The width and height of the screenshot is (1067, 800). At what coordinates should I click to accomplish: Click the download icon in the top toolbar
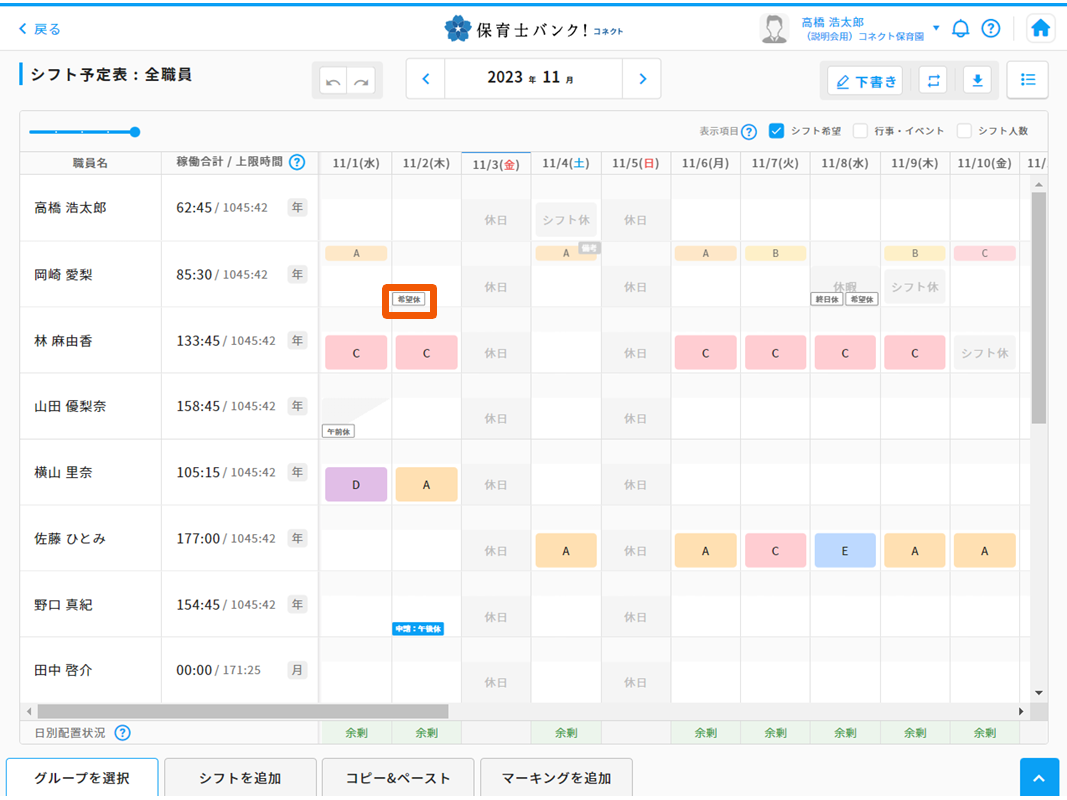977,80
